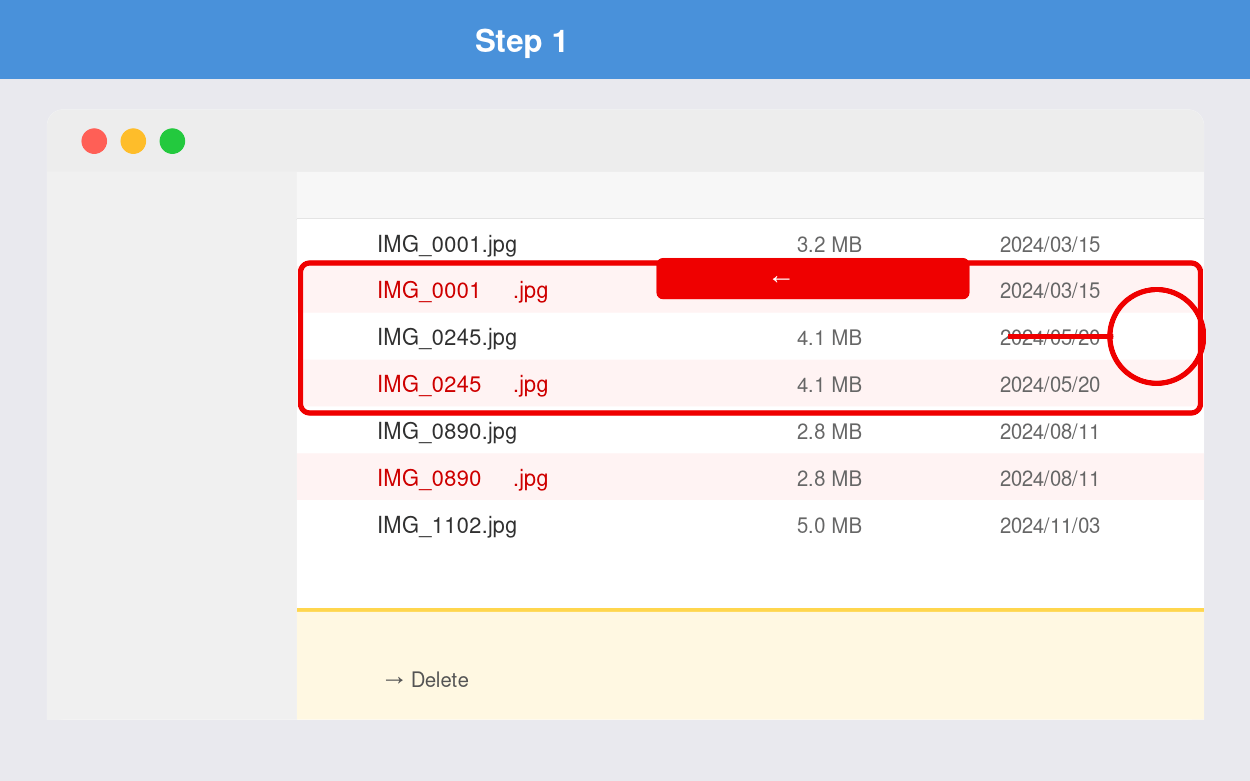Select the IMG_0890.jpg file row
This screenshot has width=1250, height=781.
click(447, 431)
